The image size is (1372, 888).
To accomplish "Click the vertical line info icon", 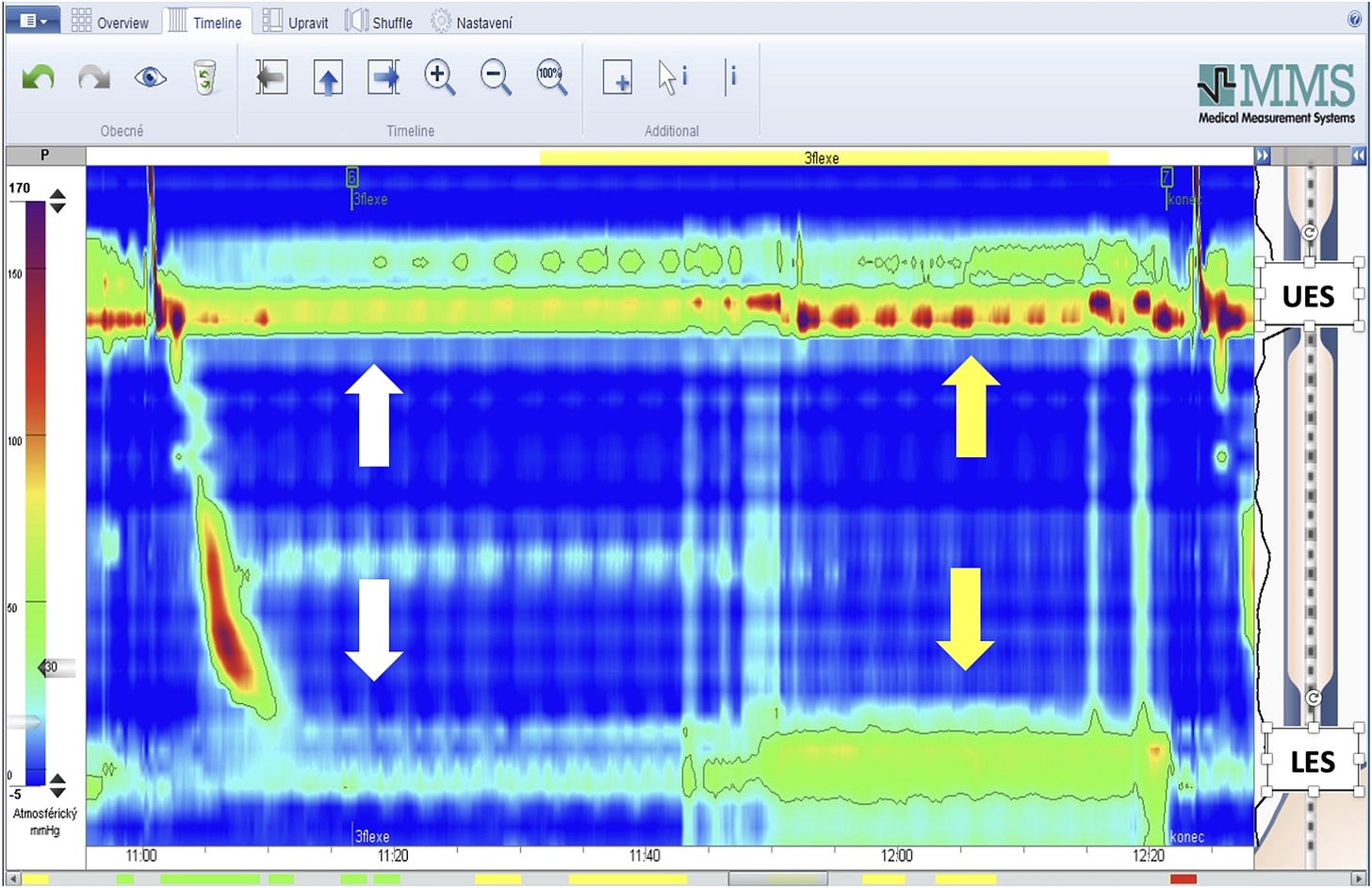I will coord(730,76).
